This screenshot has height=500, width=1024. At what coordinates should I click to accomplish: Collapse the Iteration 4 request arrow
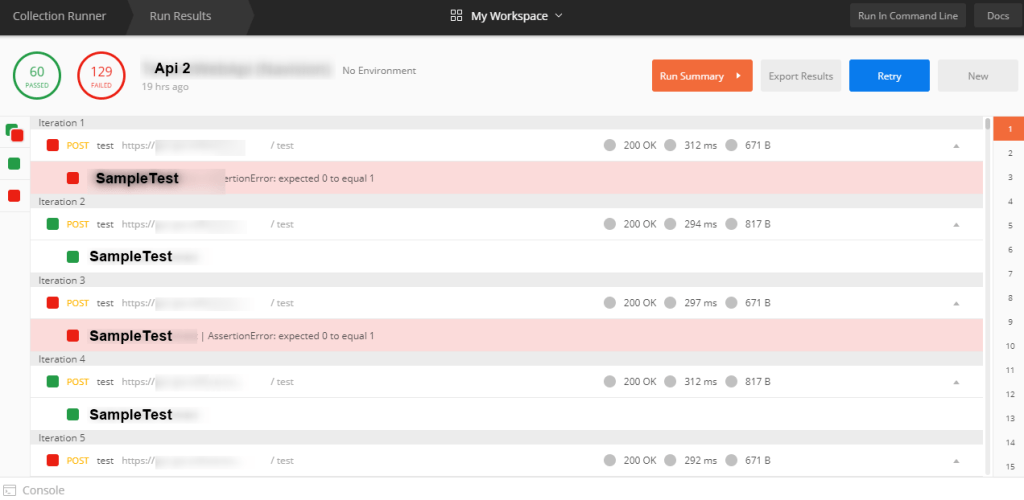[x=955, y=382]
